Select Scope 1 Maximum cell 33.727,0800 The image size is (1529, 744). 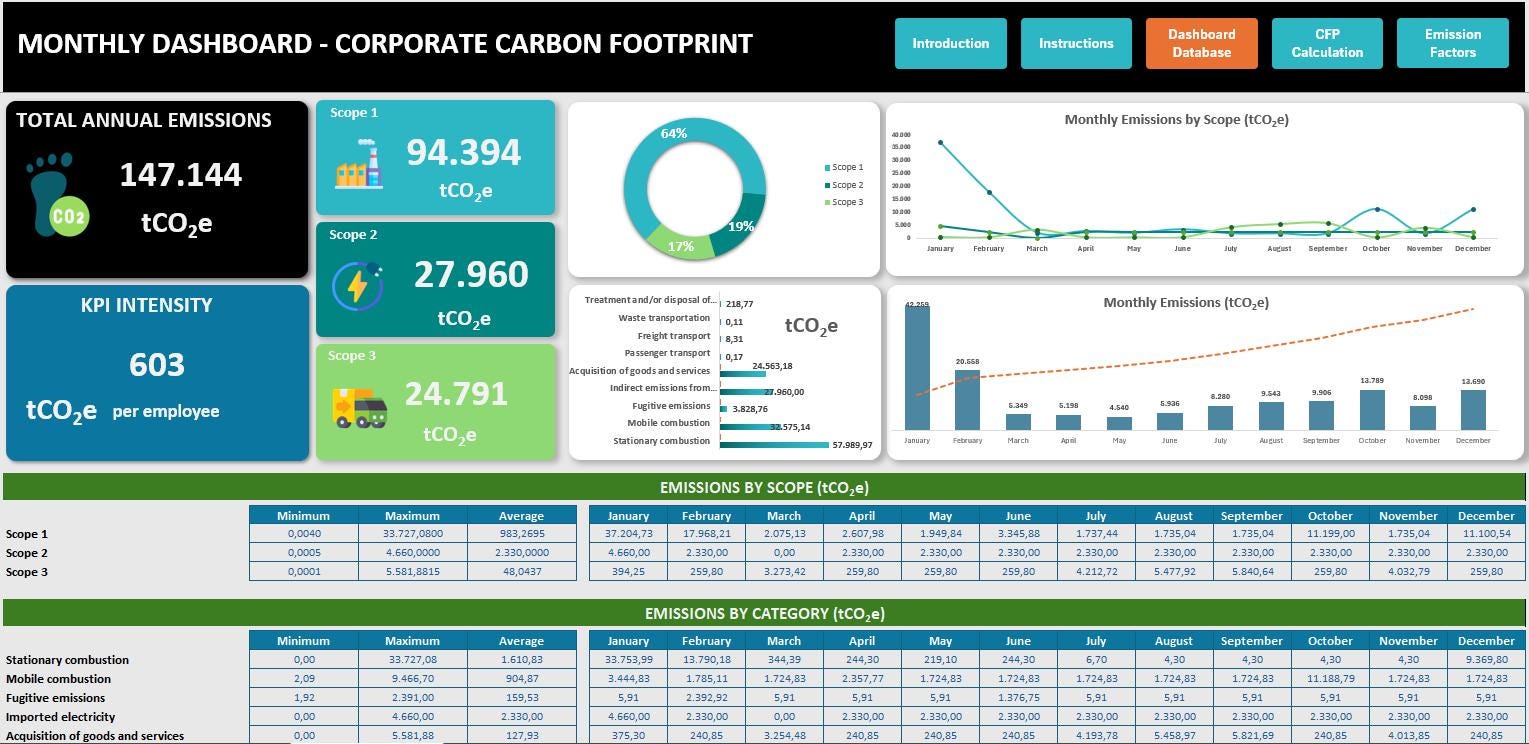(412, 534)
